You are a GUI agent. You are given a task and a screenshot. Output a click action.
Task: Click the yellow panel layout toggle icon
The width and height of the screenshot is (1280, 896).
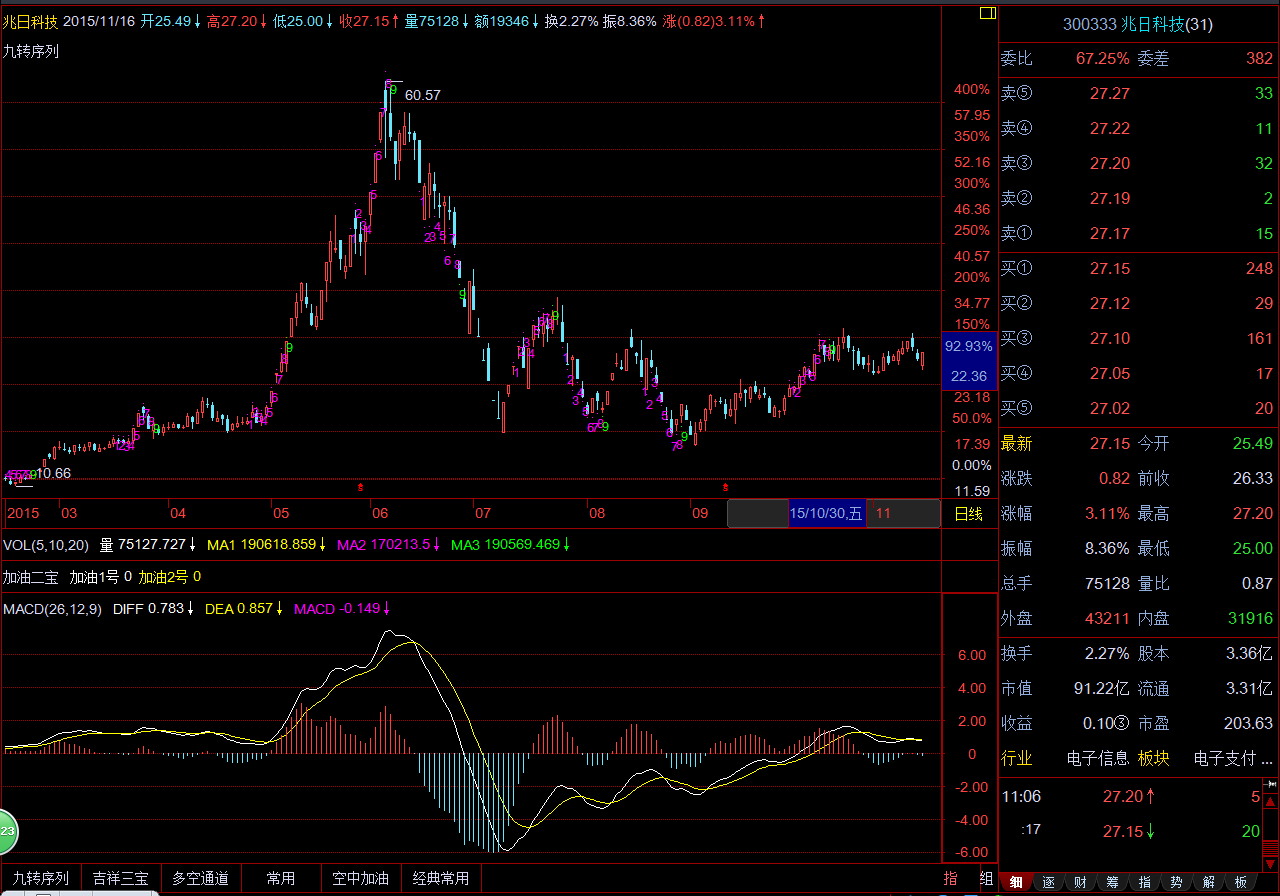coord(987,13)
